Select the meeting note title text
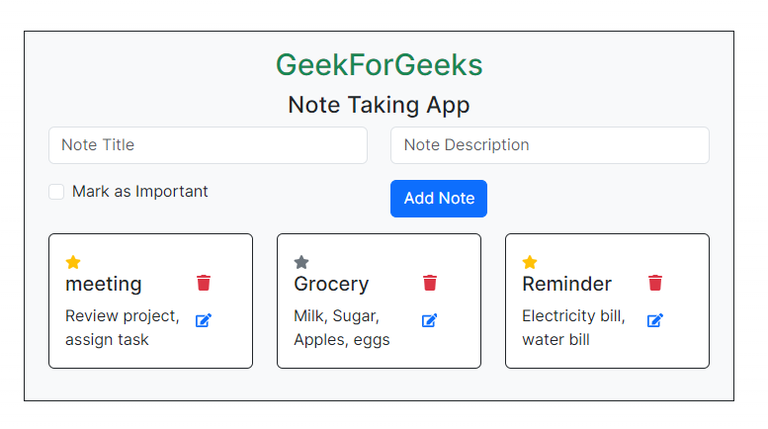 104,284
